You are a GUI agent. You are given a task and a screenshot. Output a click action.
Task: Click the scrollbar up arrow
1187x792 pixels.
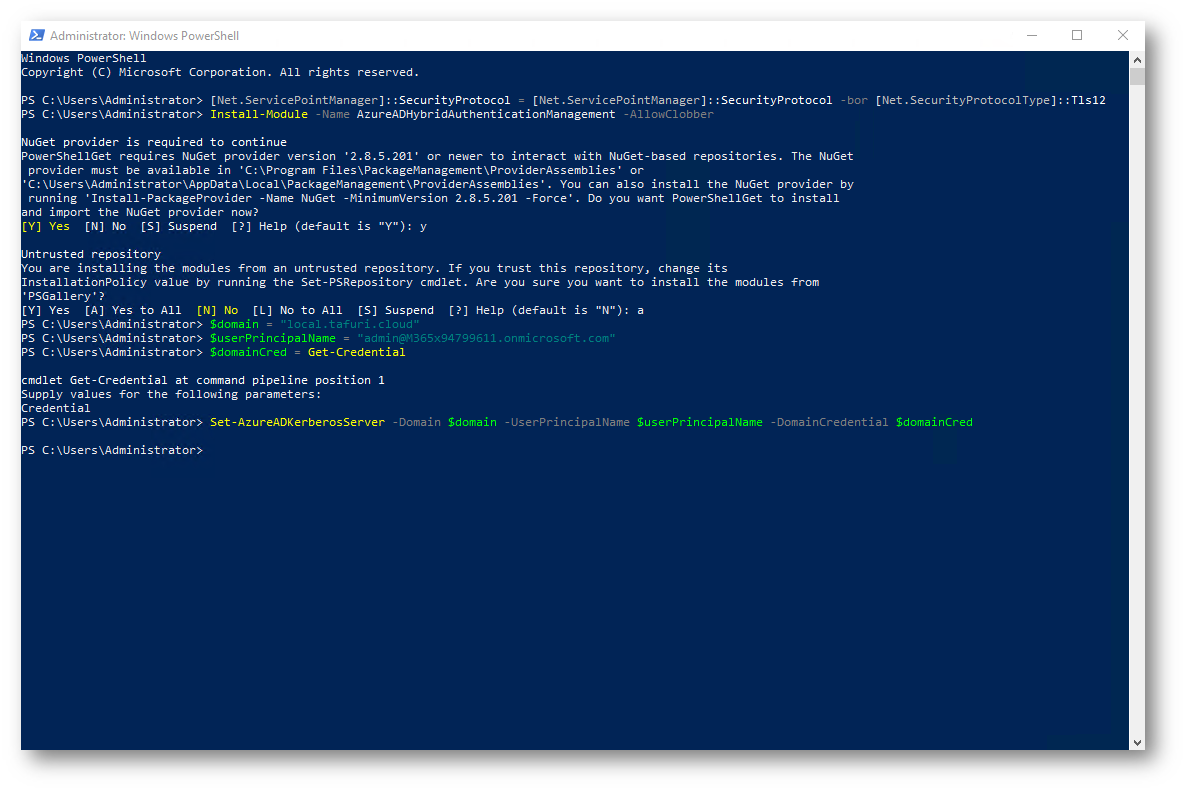[1137, 59]
